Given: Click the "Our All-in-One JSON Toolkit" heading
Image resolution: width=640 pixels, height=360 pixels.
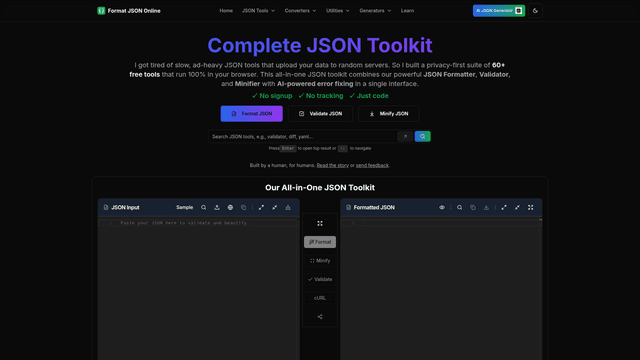Looking at the screenshot, I should [x=320, y=188].
